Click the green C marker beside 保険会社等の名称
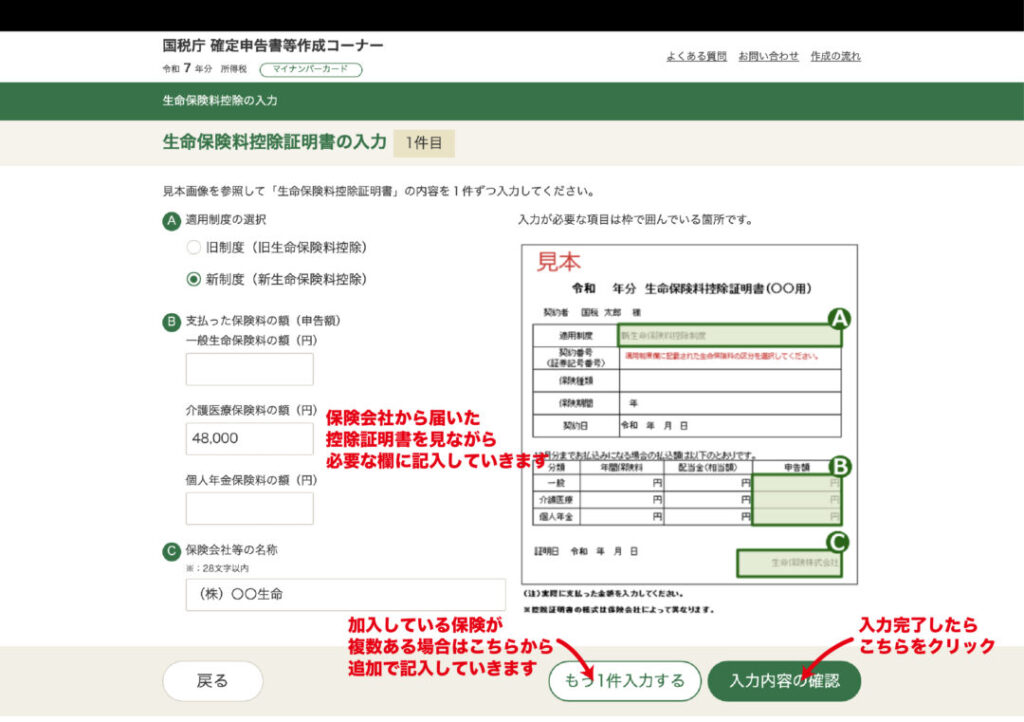The image size is (1024, 722). pos(172,550)
